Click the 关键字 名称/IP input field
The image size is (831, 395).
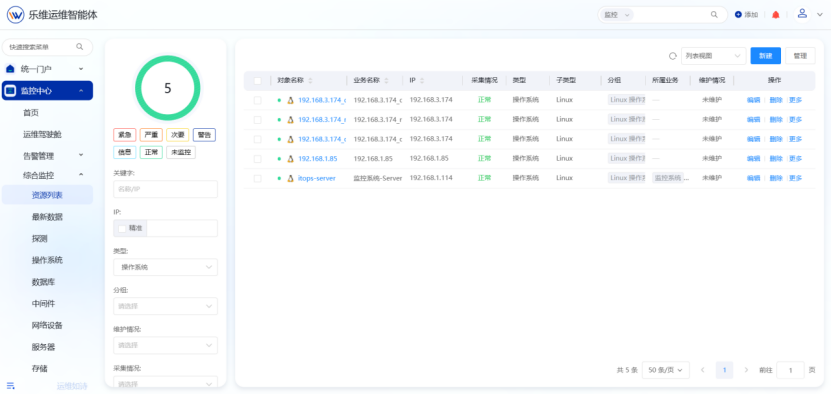[165, 189]
